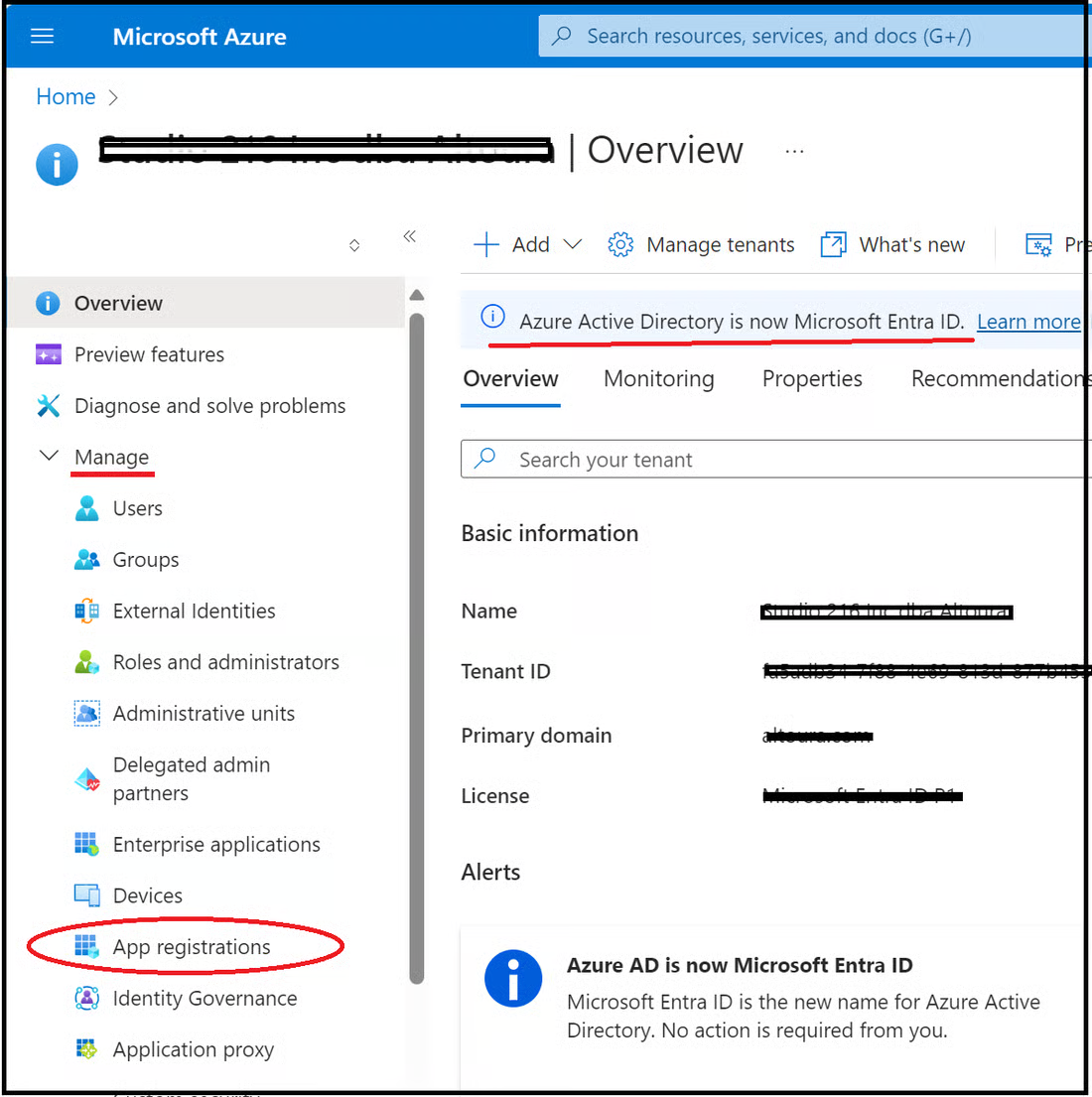Click the Tenant ID label
1092x1097 pixels.
pos(505,672)
